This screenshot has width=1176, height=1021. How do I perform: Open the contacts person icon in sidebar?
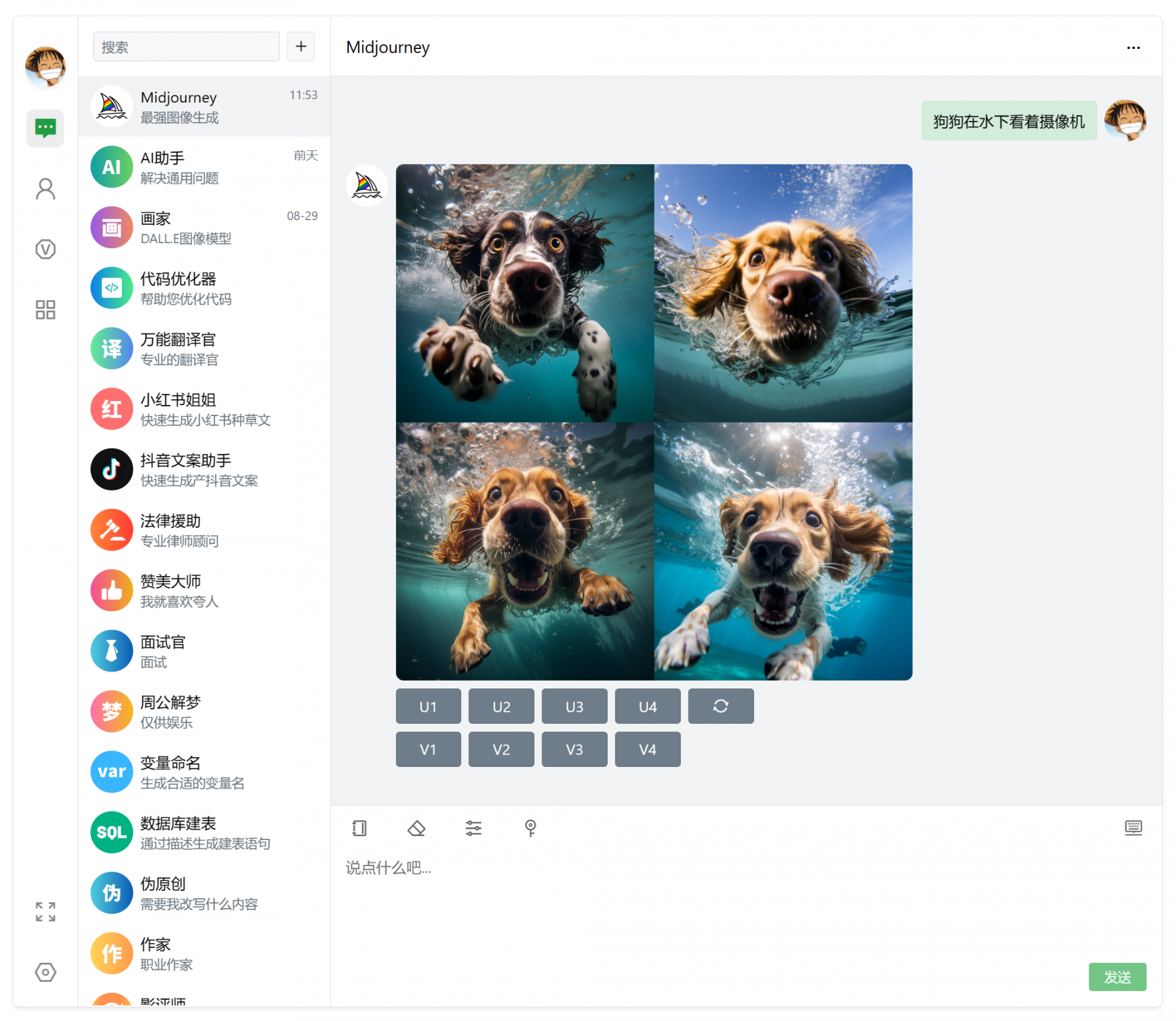pos(45,189)
